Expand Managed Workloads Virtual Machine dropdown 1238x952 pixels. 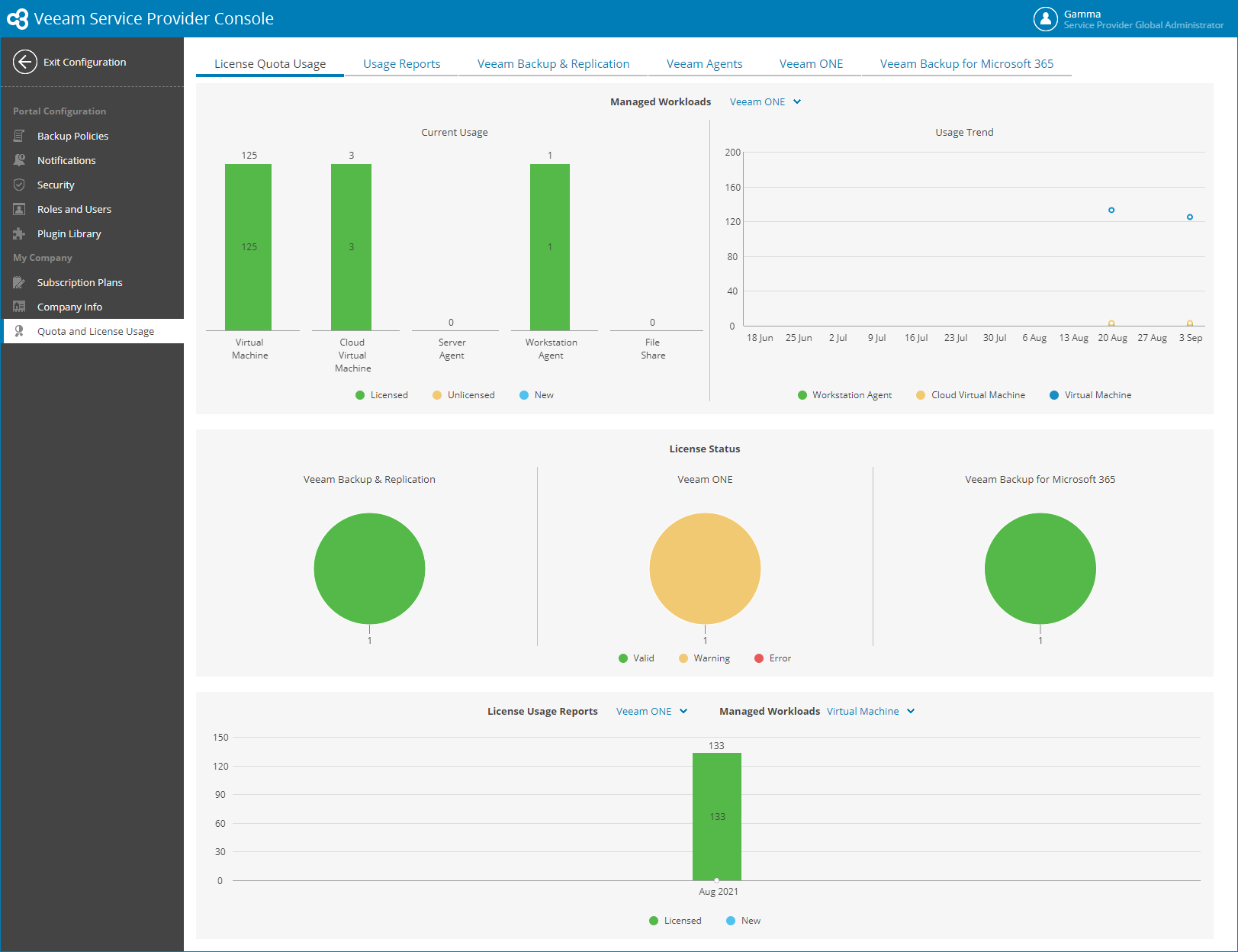click(870, 711)
